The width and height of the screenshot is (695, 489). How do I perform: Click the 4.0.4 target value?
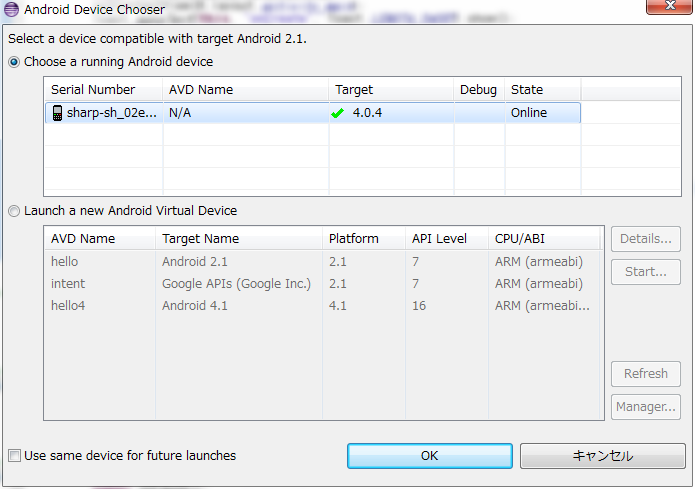tap(367, 113)
